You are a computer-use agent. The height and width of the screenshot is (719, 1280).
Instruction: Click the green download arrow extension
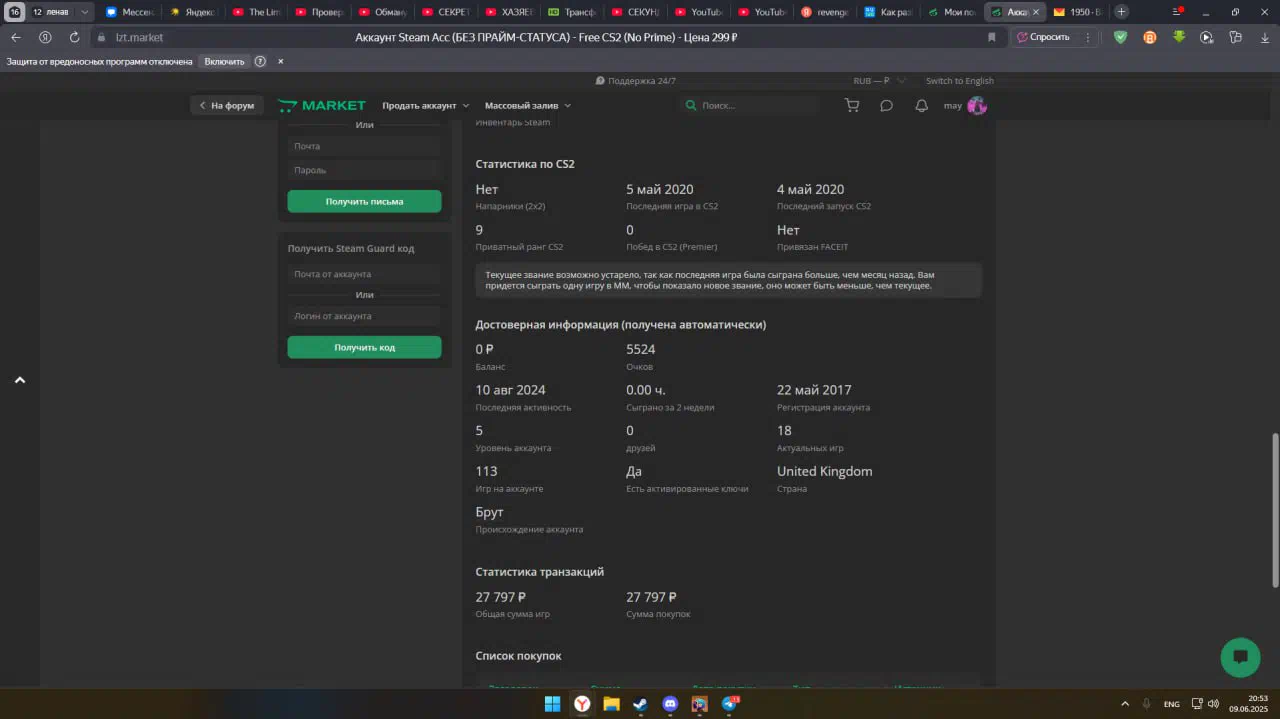pyautogui.click(x=1179, y=37)
